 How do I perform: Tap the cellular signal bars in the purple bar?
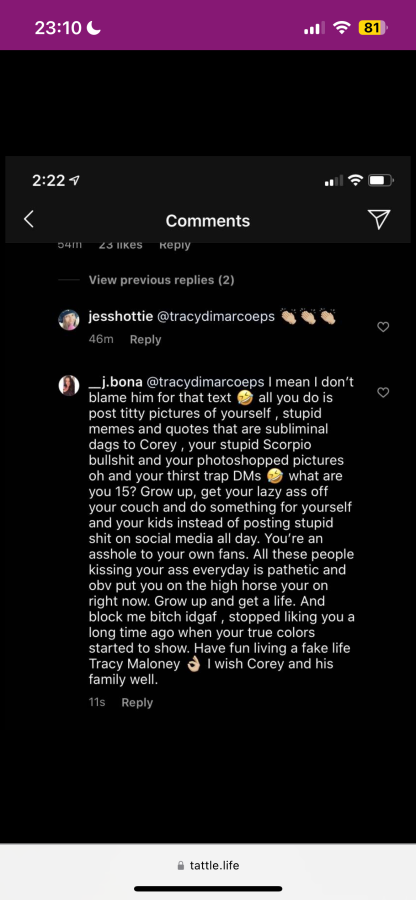[314, 28]
